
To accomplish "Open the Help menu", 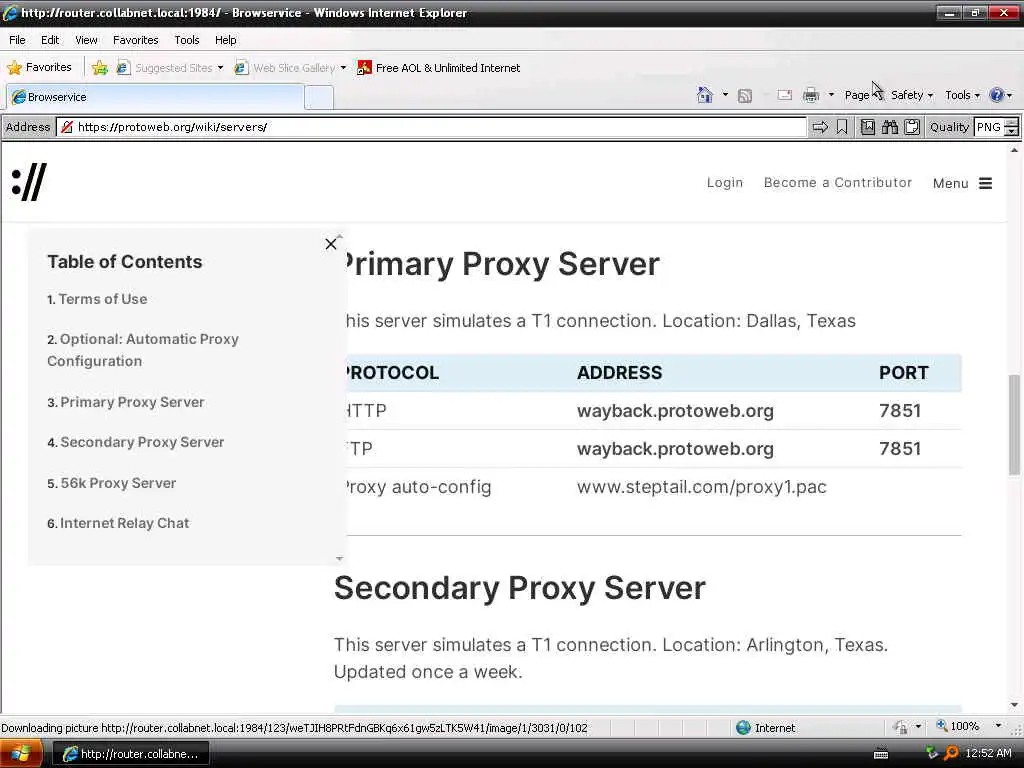I will point(225,40).
